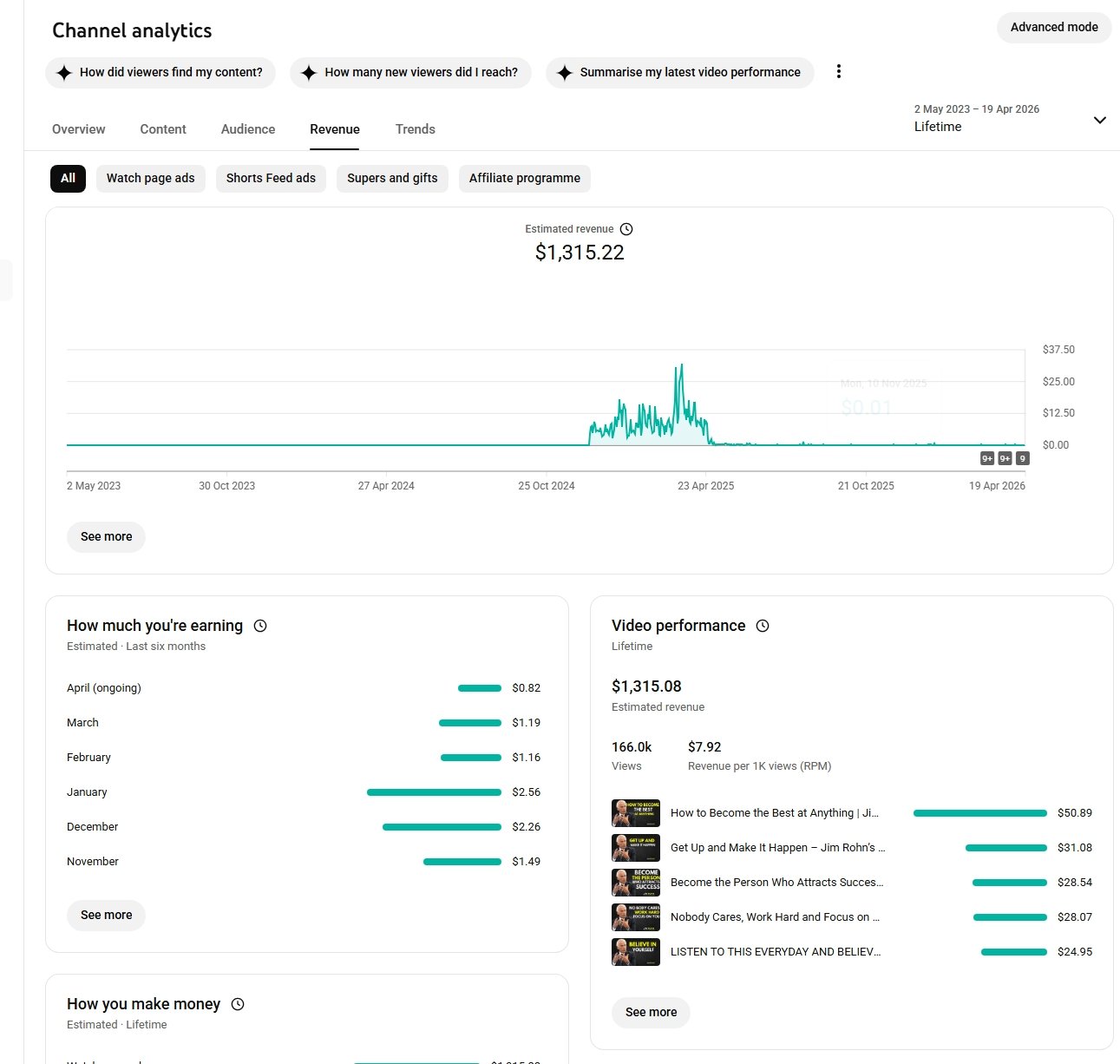Expand See more under revenue chart
Image resolution: width=1120 pixels, height=1064 pixels.
pyautogui.click(x=106, y=537)
